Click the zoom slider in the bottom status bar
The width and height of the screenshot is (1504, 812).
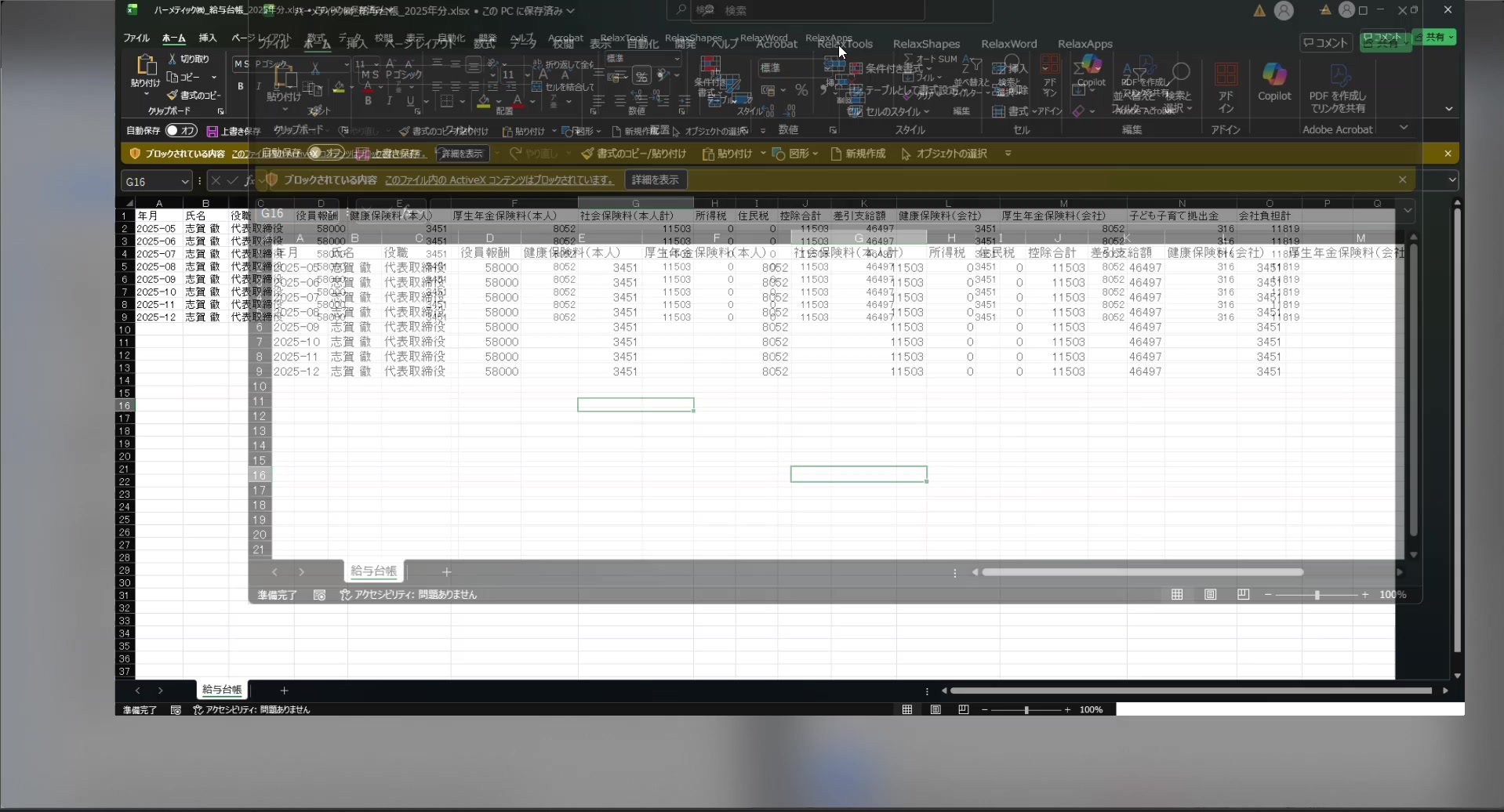tap(1026, 709)
